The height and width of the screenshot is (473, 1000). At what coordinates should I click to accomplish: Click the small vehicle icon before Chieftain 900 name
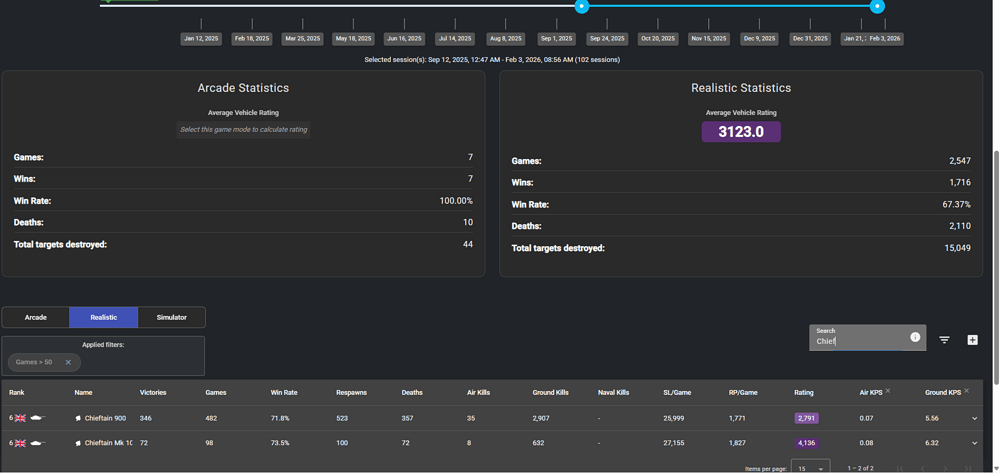[x=78, y=418]
